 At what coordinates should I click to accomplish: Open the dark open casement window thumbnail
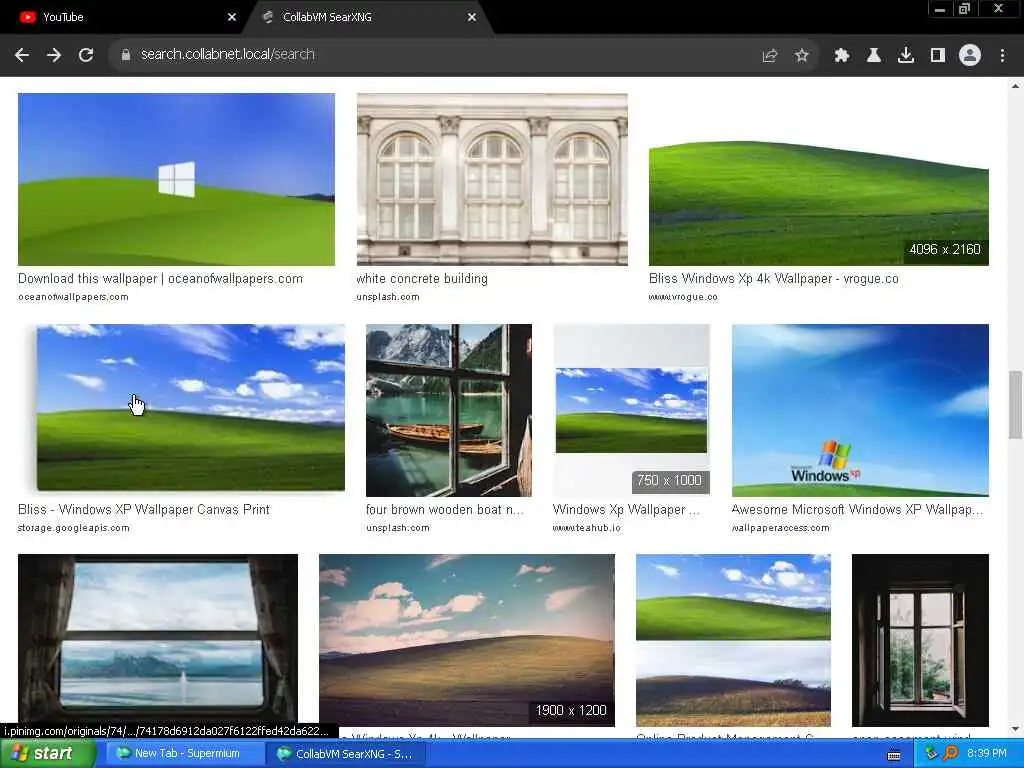[x=920, y=640]
